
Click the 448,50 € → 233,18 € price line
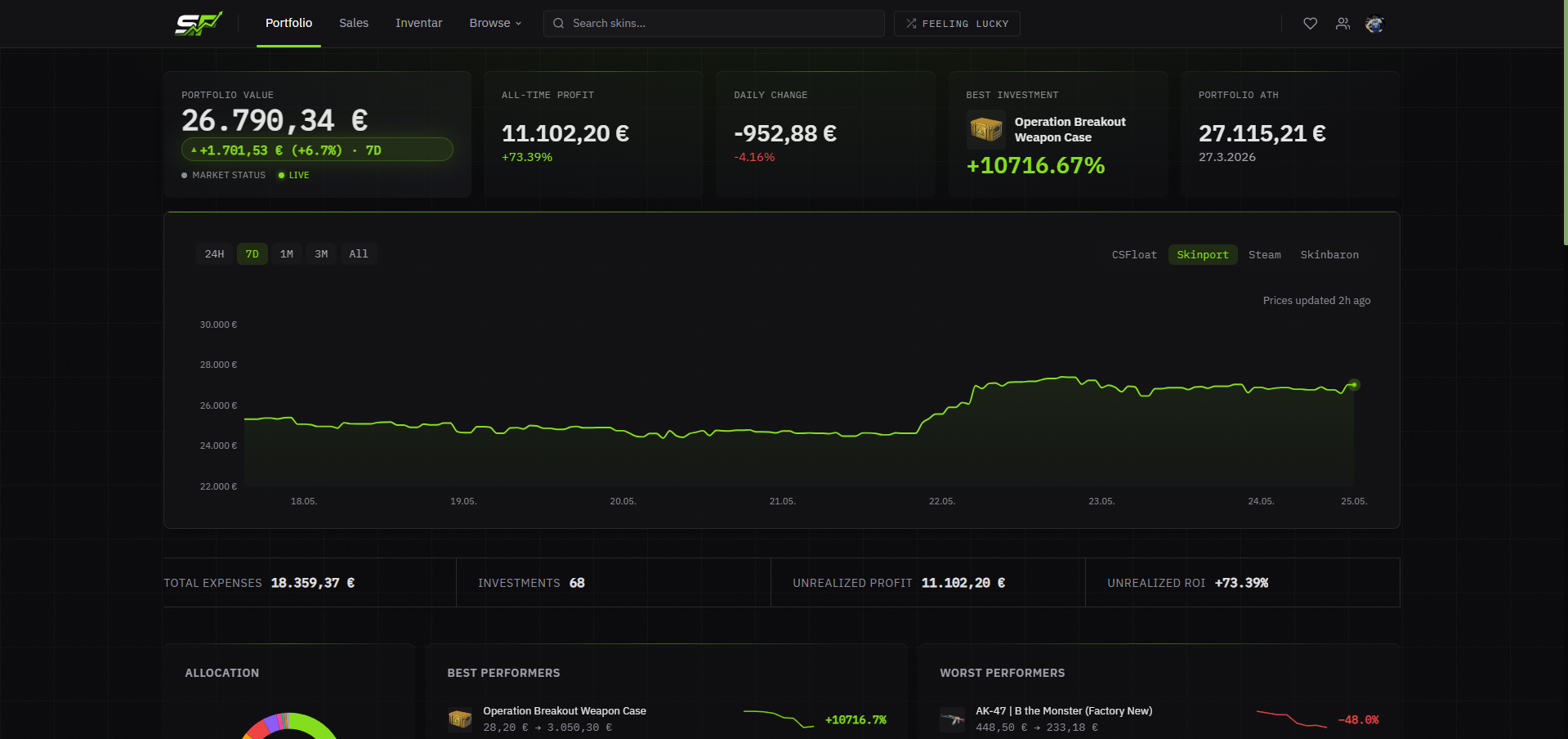click(x=1037, y=728)
